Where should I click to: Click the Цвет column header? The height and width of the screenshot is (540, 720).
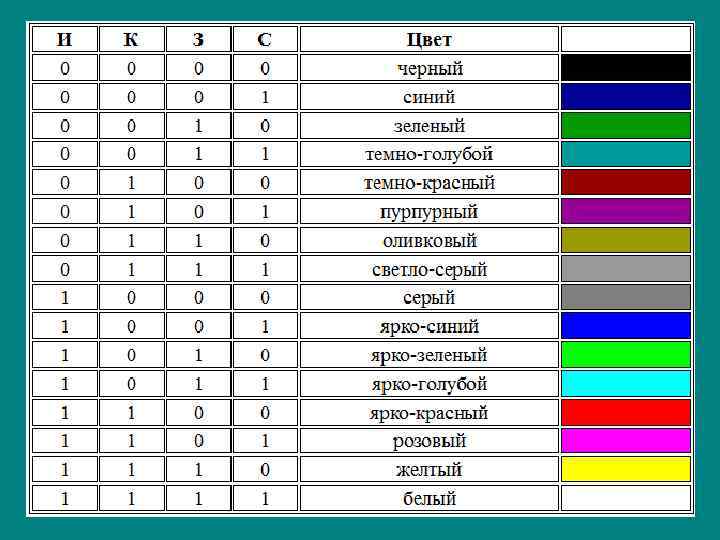[429, 39]
